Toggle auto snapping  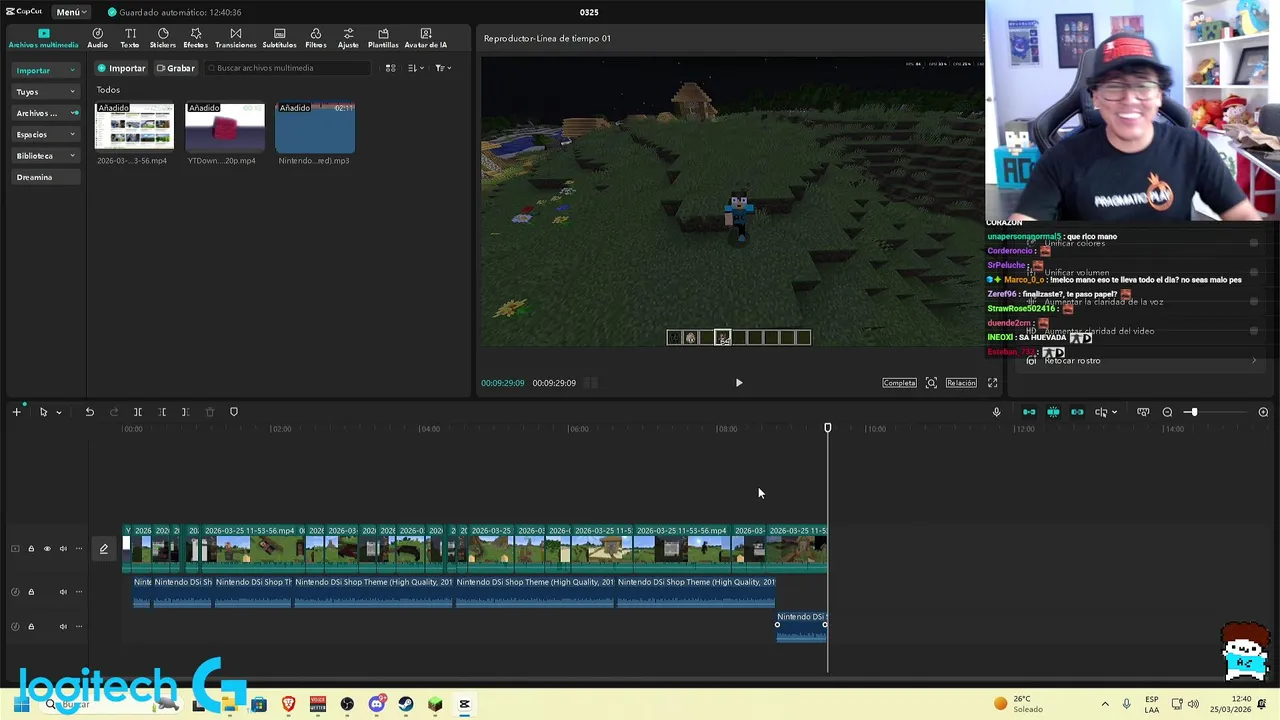1053,412
